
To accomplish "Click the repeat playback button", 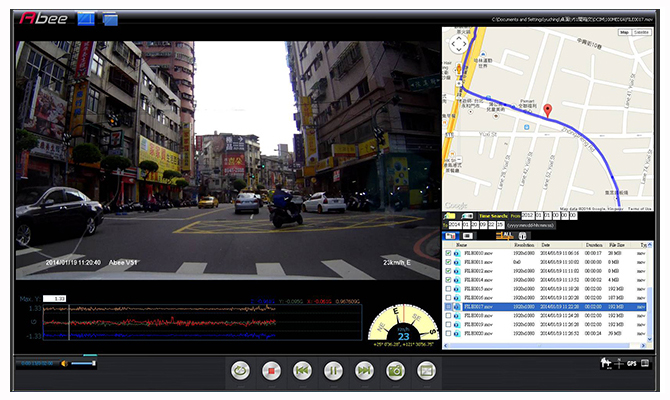I will [238, 370].
